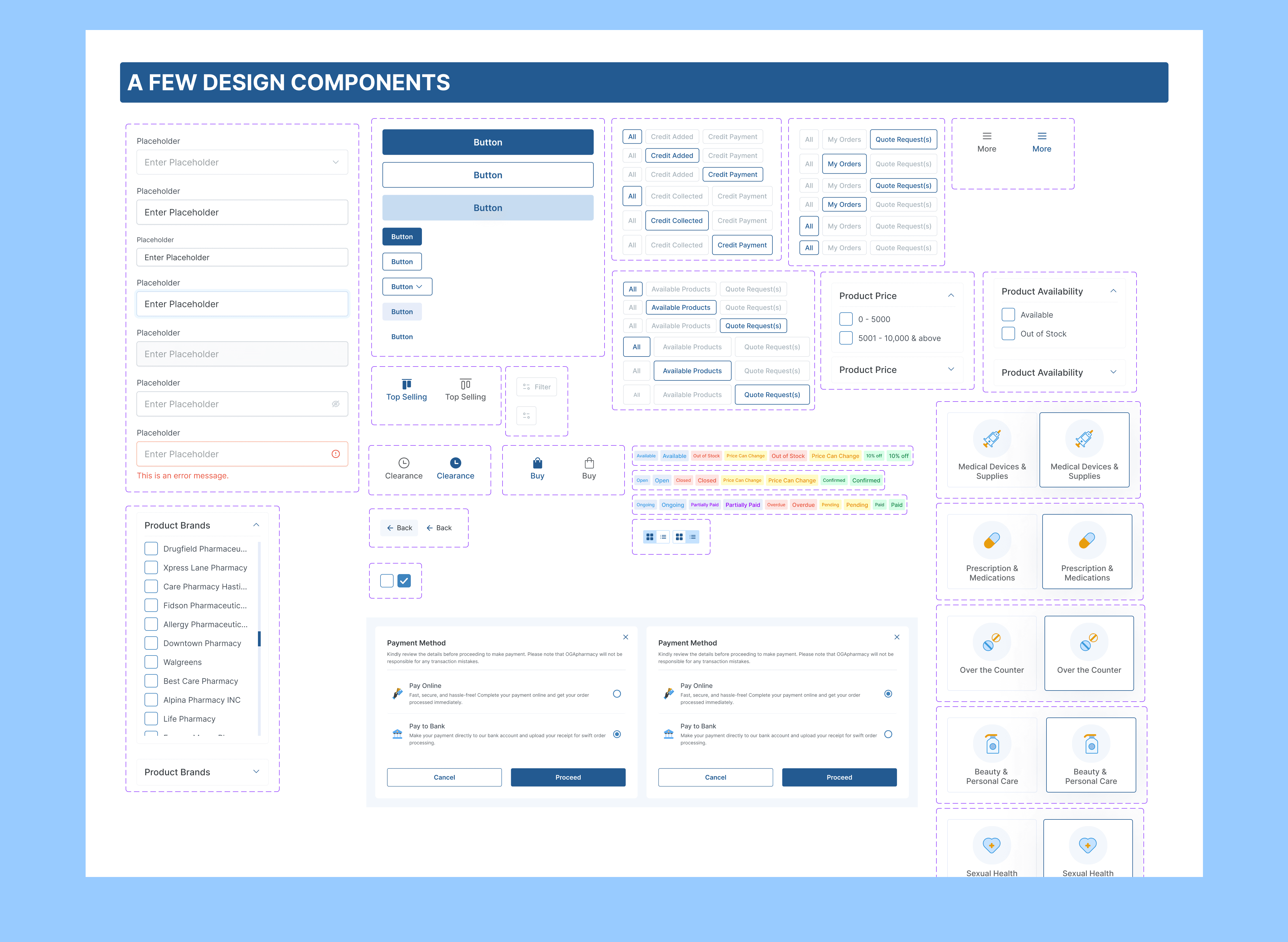The height and width of the screenshot is (942, 1288).
Task: Check the Xpress Lane Pharmacy checkbox
Action: coord(151,568)
